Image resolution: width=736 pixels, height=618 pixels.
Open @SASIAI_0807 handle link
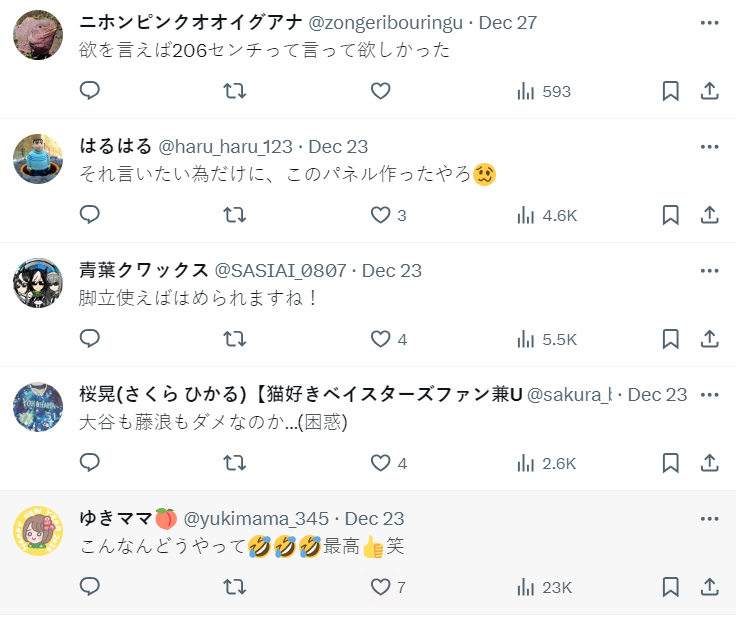281,271
